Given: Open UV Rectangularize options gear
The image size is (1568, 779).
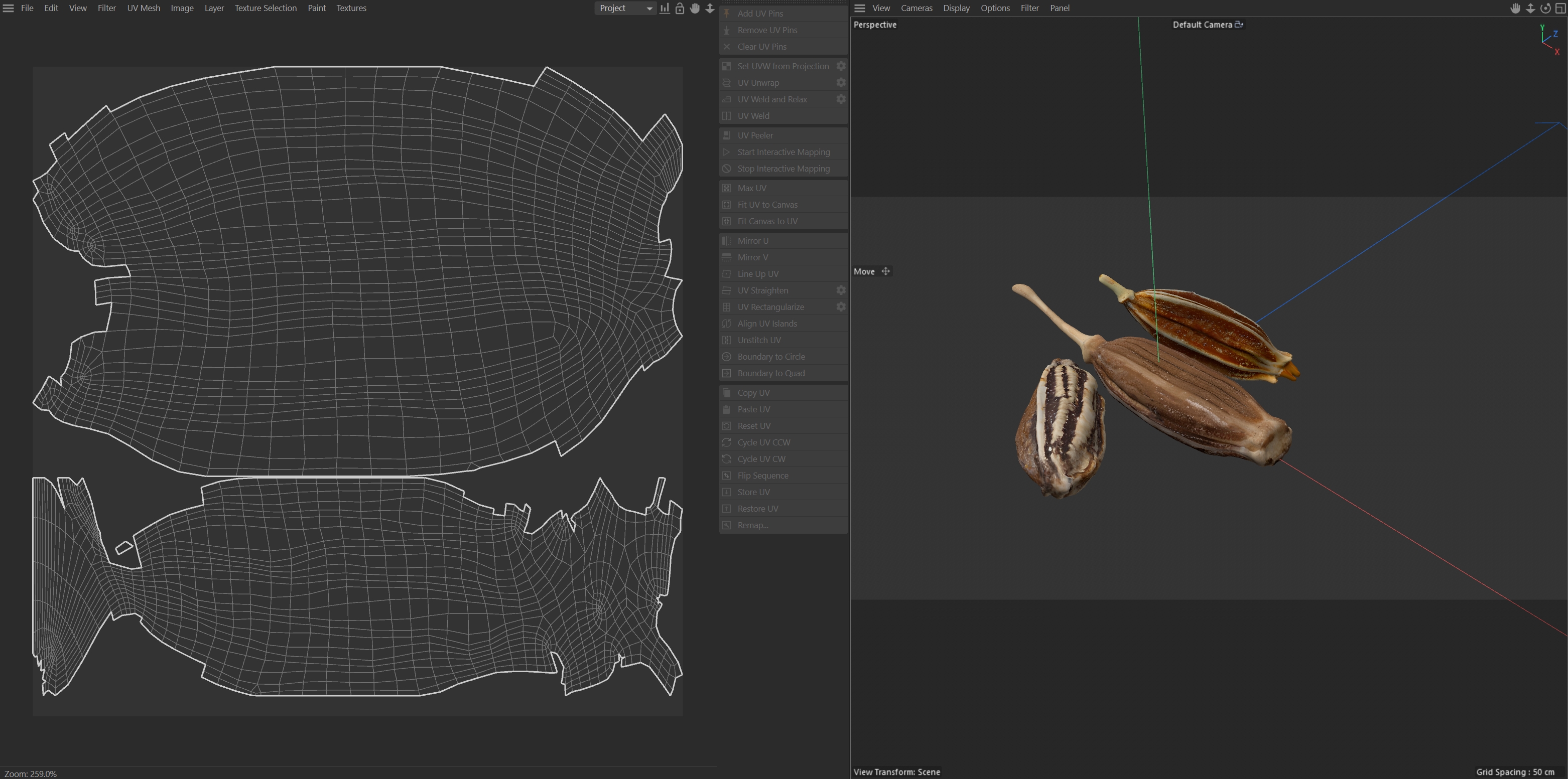Looking at the screenshot, I should pos(841,307).
